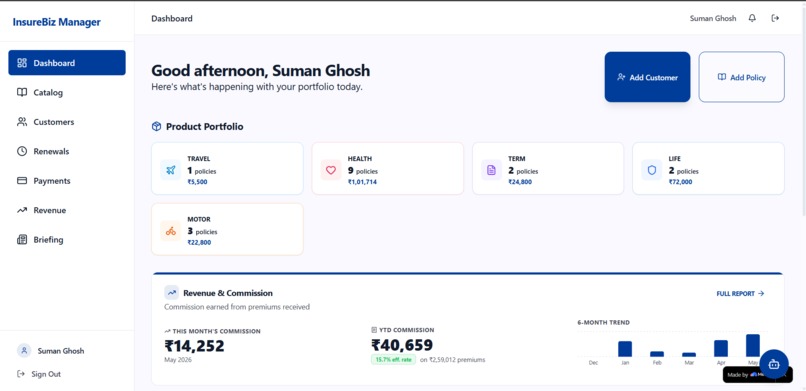
Task: Click the Feb bar in trend chart
Action: [657, 354]
